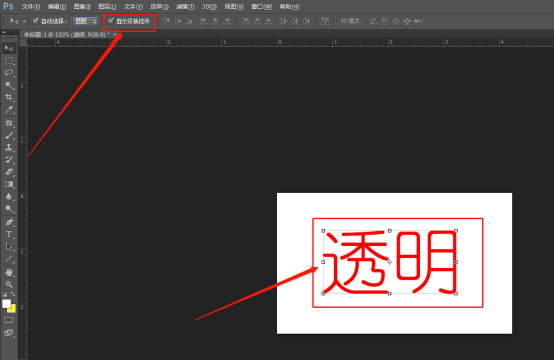Select the Eyedropper tool

[9, 110]
